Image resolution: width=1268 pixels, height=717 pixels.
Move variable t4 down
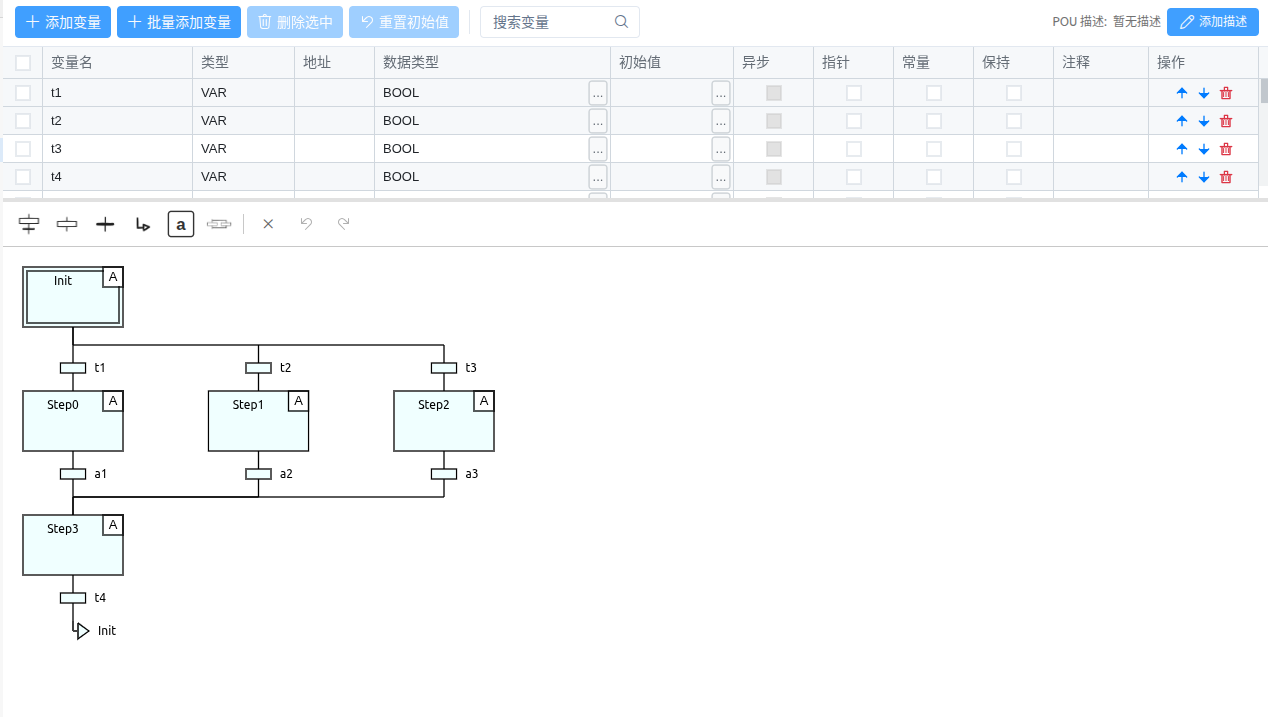click(1204, 177)
